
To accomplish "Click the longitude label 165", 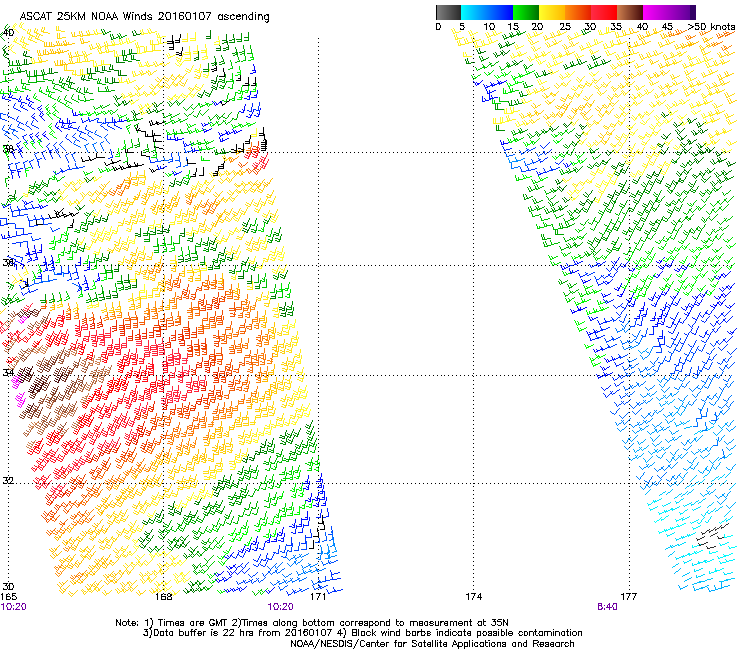I will click(8, 597).
